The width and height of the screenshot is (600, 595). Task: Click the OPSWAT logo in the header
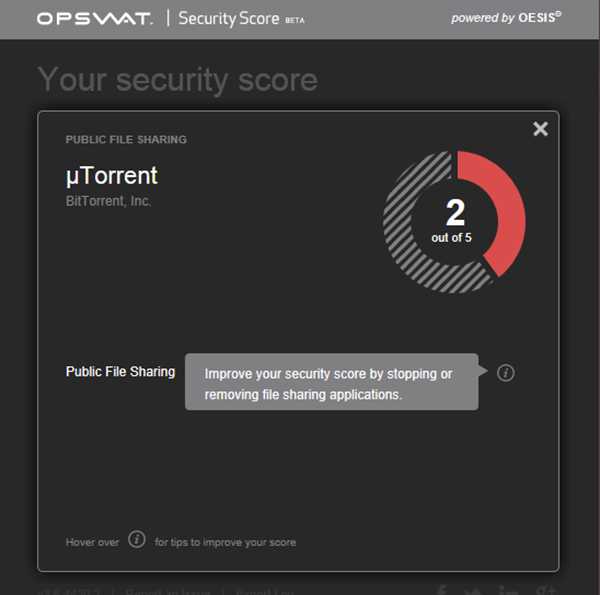94,19
